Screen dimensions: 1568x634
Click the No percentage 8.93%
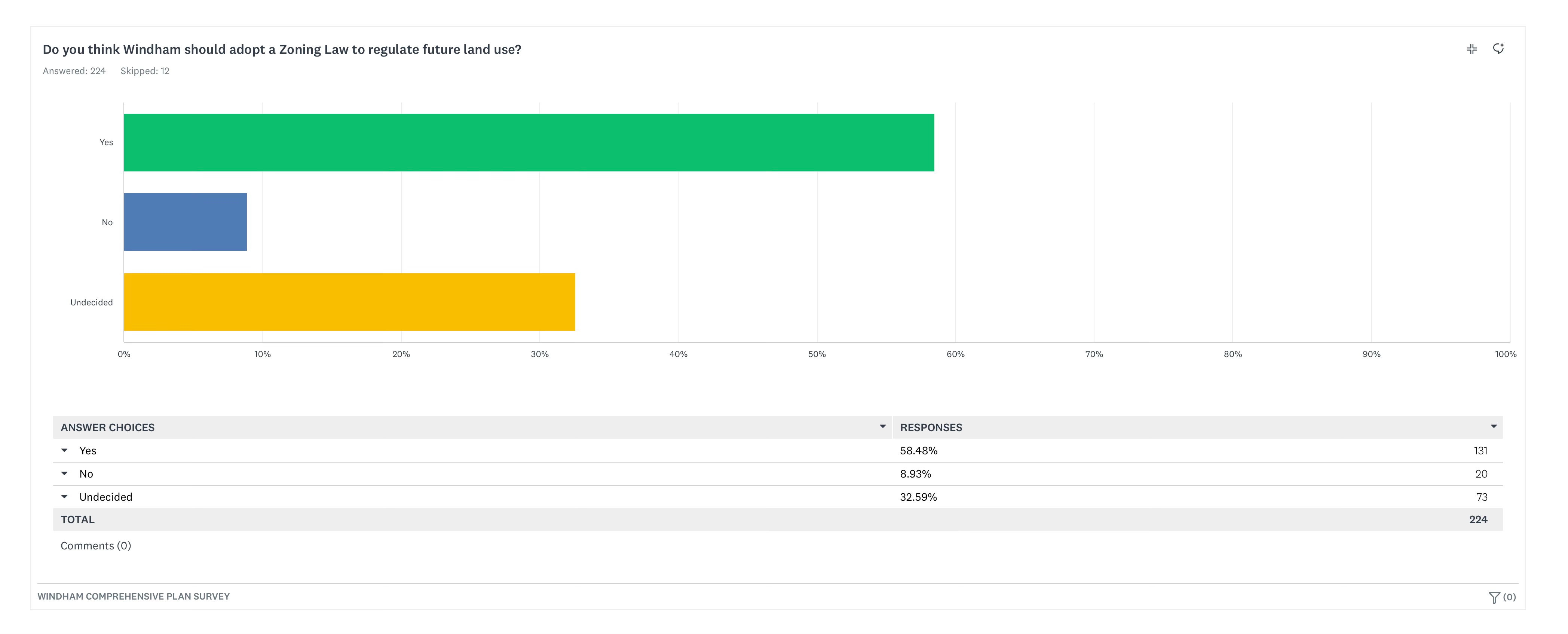(x=915, y=474)
